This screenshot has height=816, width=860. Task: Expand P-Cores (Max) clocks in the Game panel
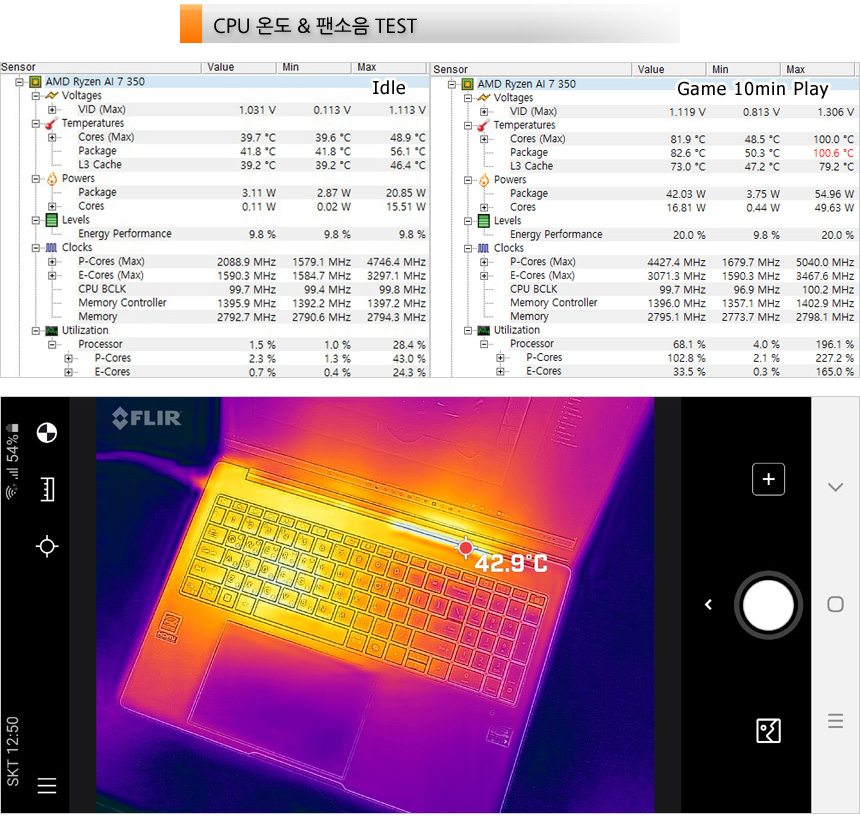tap(485, 262)
